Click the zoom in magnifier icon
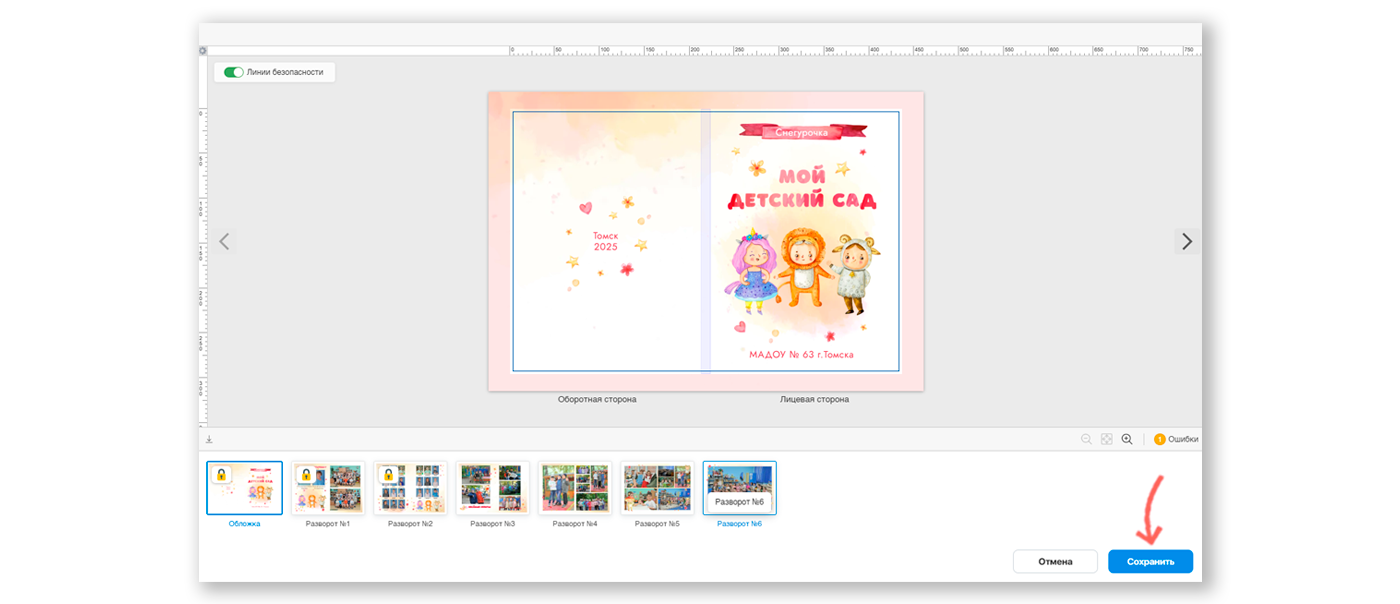This screenshot has width=1400, height=604. click(x=1127, y=439)
